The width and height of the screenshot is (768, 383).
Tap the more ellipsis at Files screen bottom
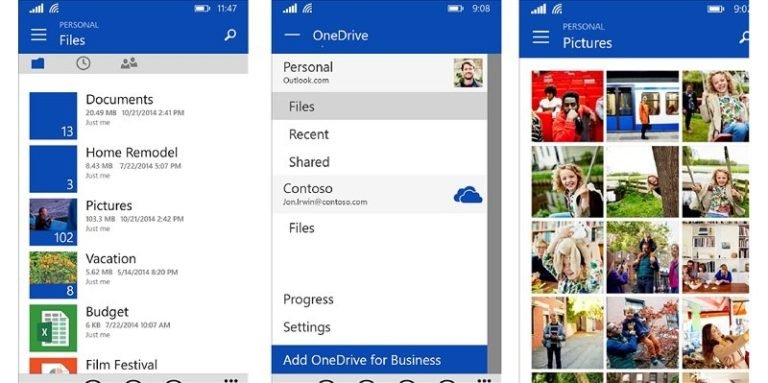click(231, 380)
